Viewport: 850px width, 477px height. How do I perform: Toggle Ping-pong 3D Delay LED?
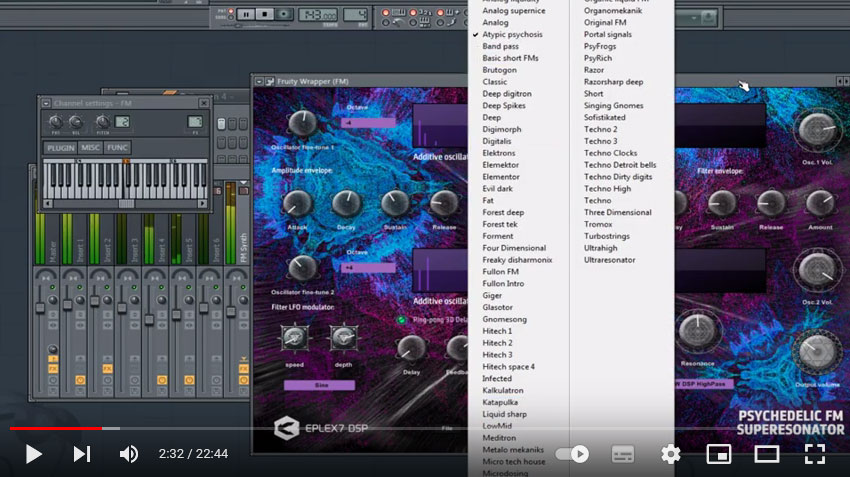pos(402,320)
